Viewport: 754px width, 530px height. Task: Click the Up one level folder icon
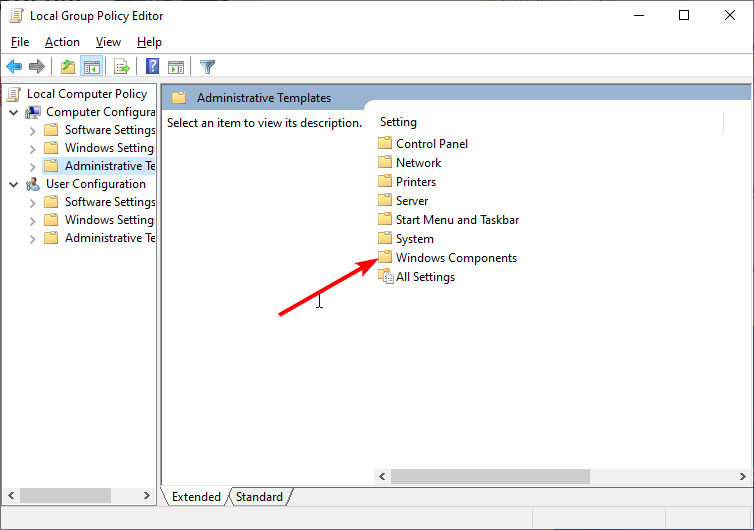tap(68, 66)
